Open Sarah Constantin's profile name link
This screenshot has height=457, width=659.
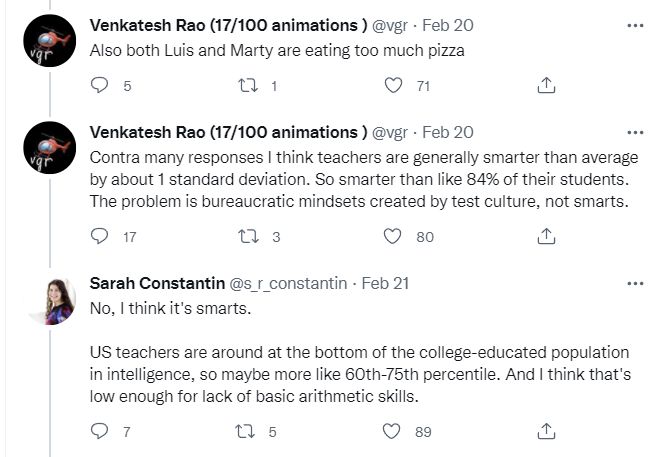coord(157,283)
